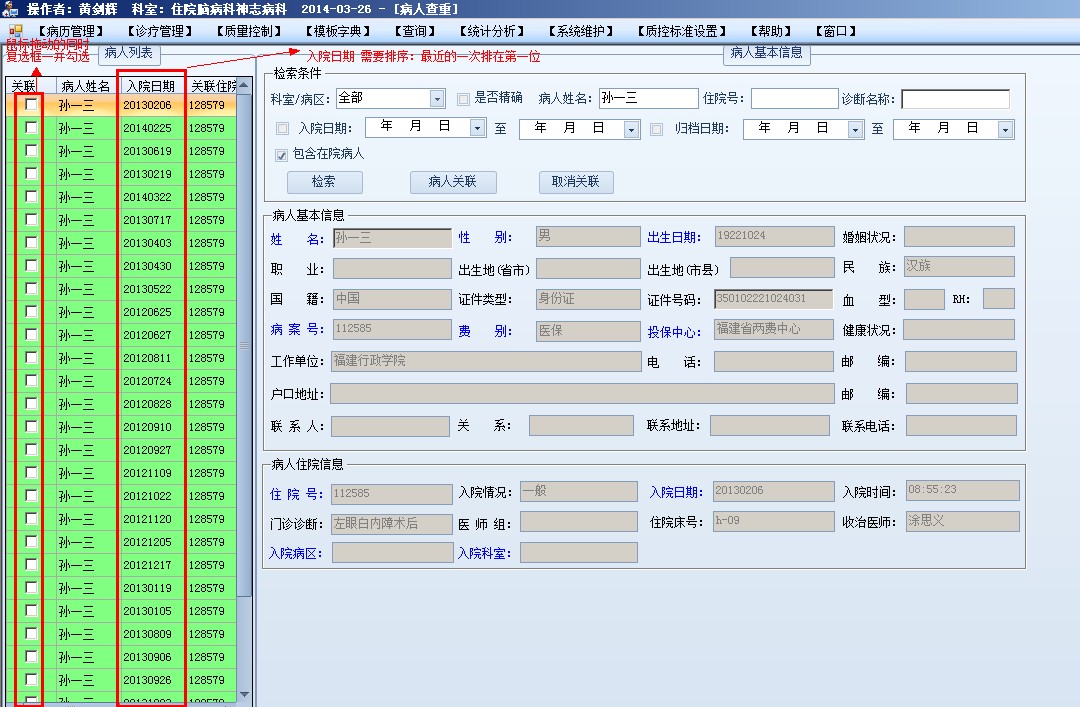Click the 检索 search button

[324, 182]
